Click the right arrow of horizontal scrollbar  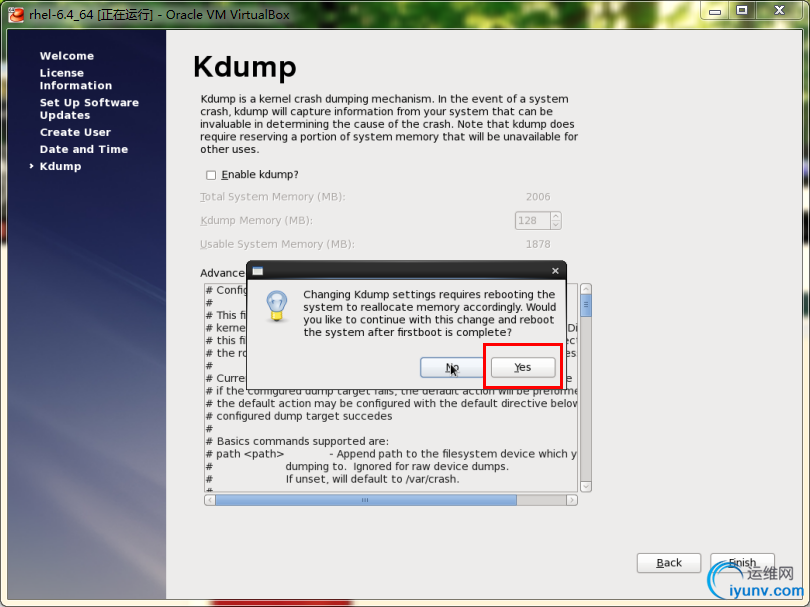(x=572, y=500)
